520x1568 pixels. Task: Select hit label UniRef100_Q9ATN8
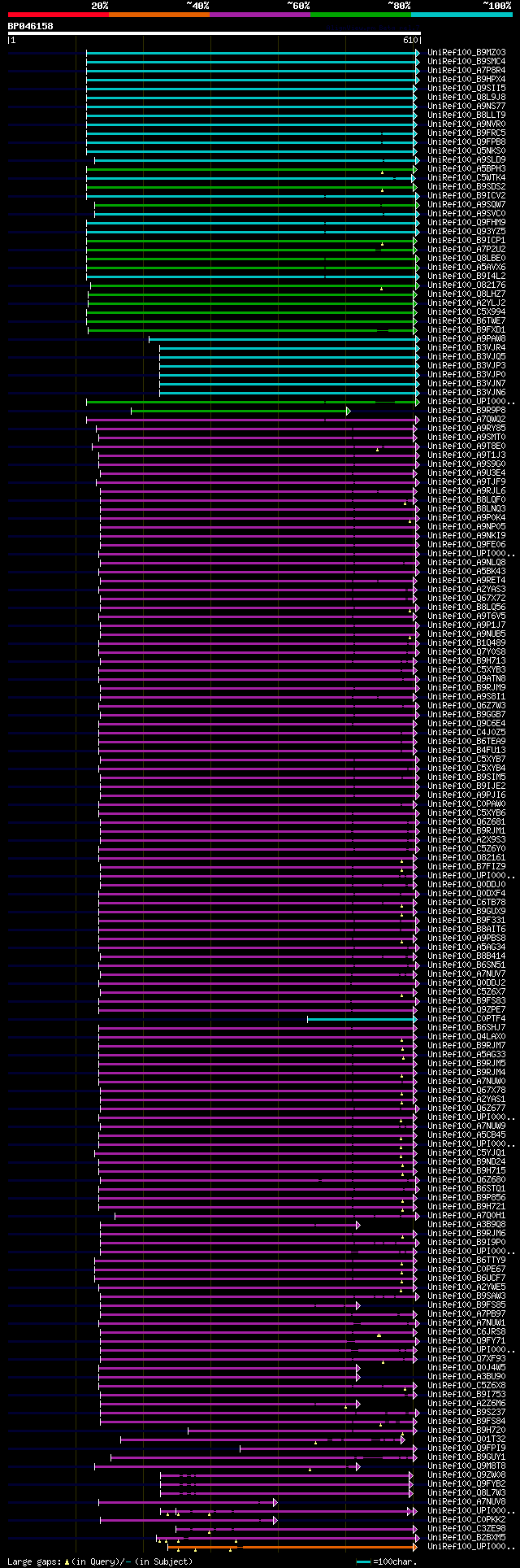point(468,678)
